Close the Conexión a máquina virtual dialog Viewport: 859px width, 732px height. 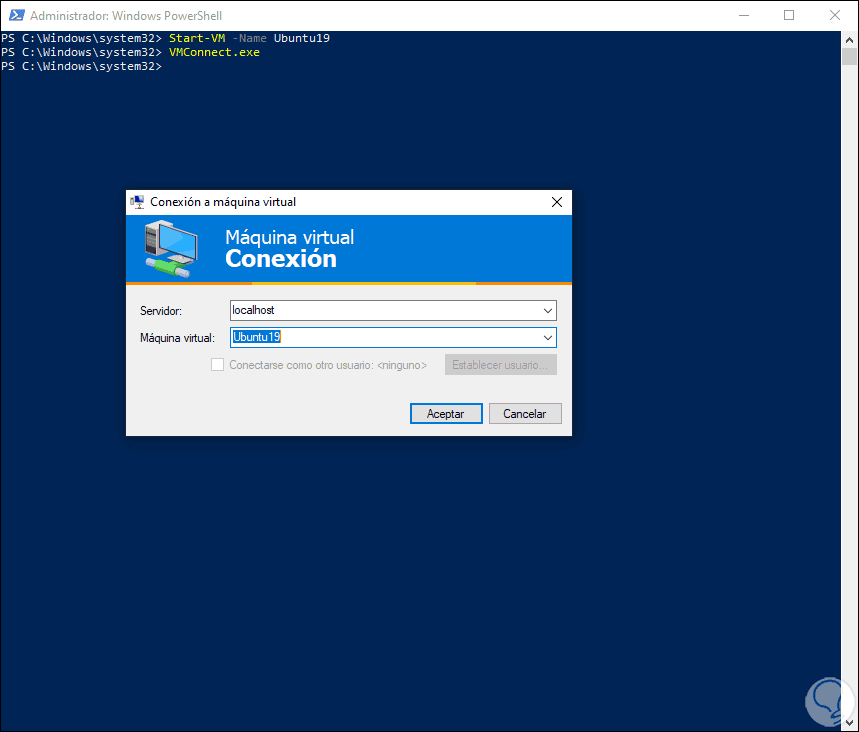557,202
